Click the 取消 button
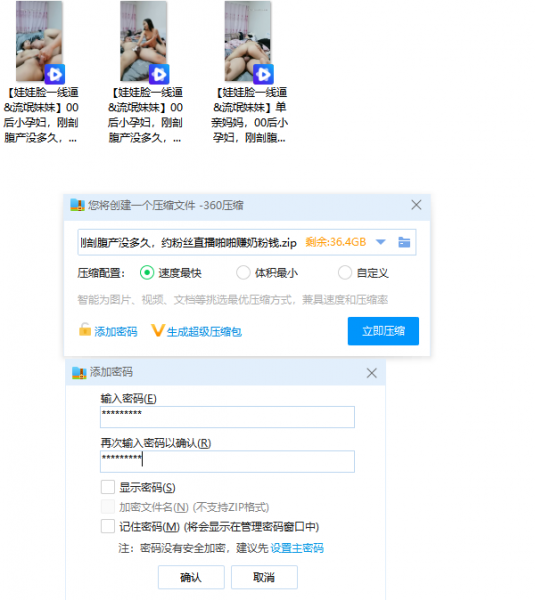The height and width of the screenshot is (600, 535). point(264,577)
